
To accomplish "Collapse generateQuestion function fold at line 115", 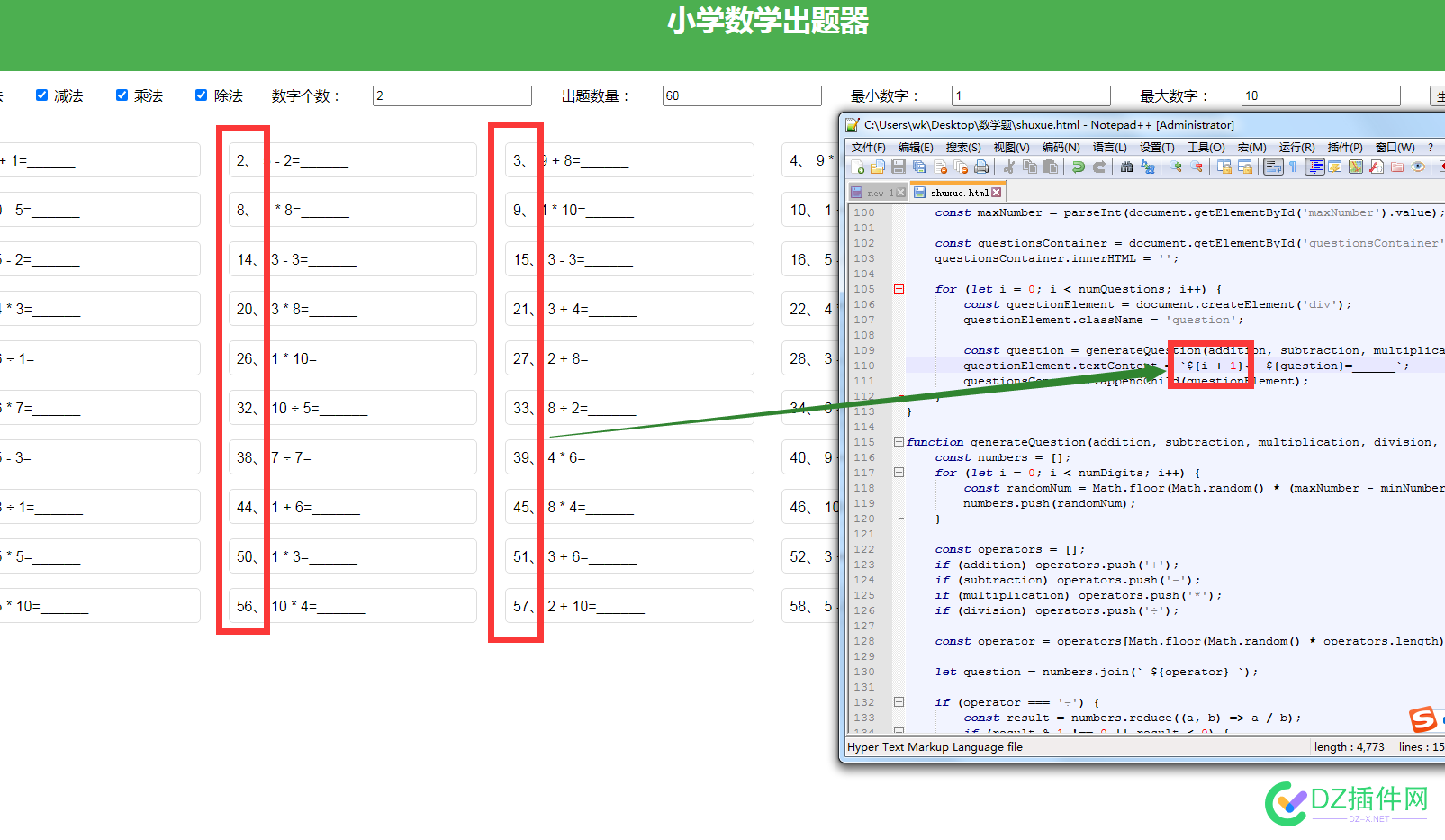I will 899,442.
